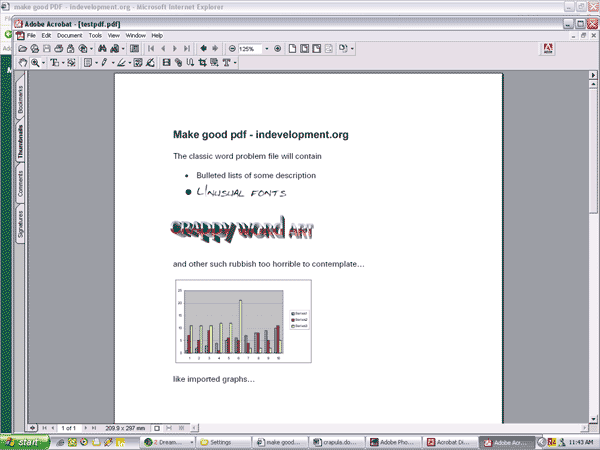Viewport: 600px width, 450px height.
Task: Switch to Acrobat Di... taskbar button
Action: tap(450, 442)
